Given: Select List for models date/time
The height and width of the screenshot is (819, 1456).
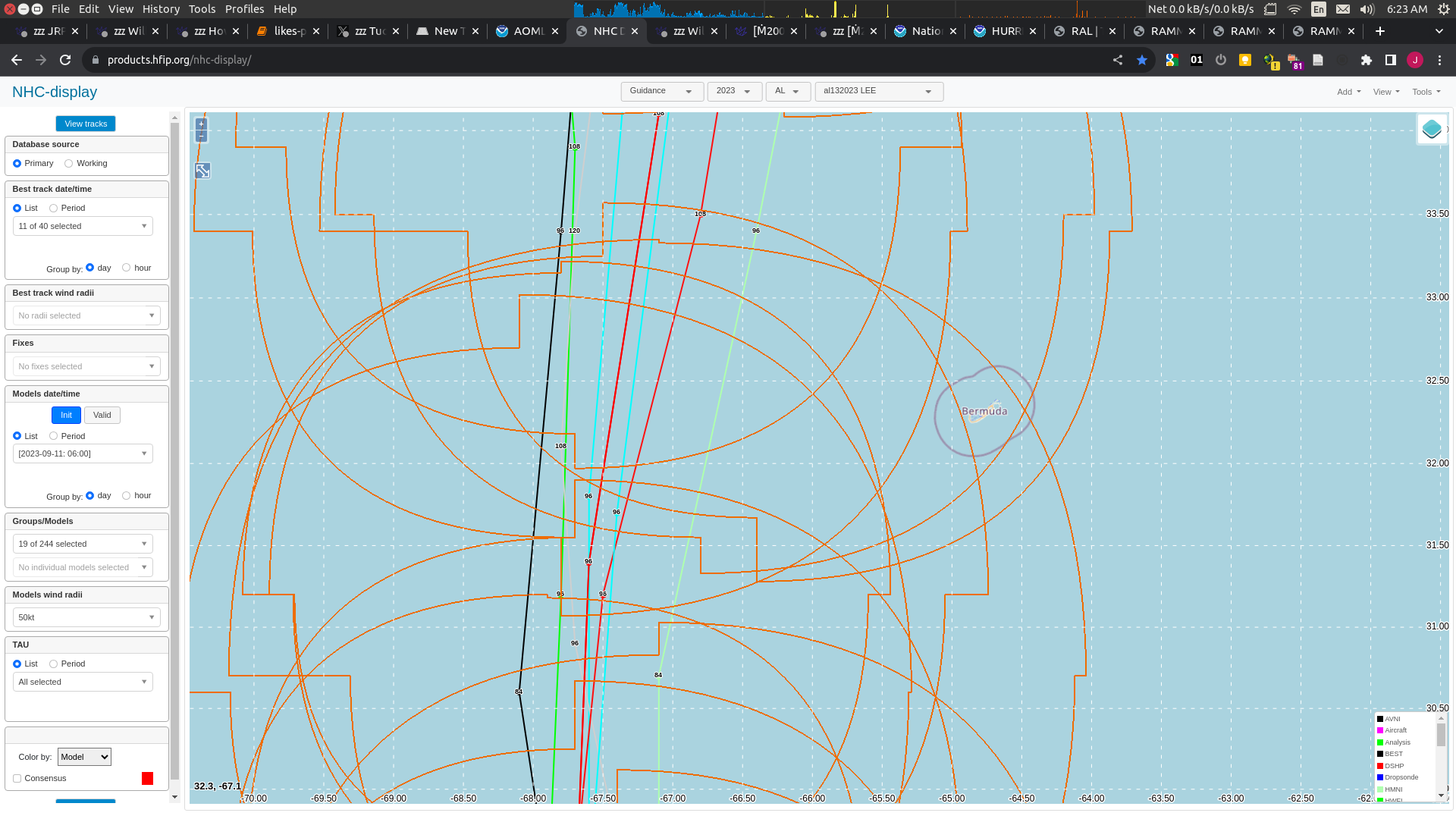Looking at the screenshot, I should click(17, 436).
